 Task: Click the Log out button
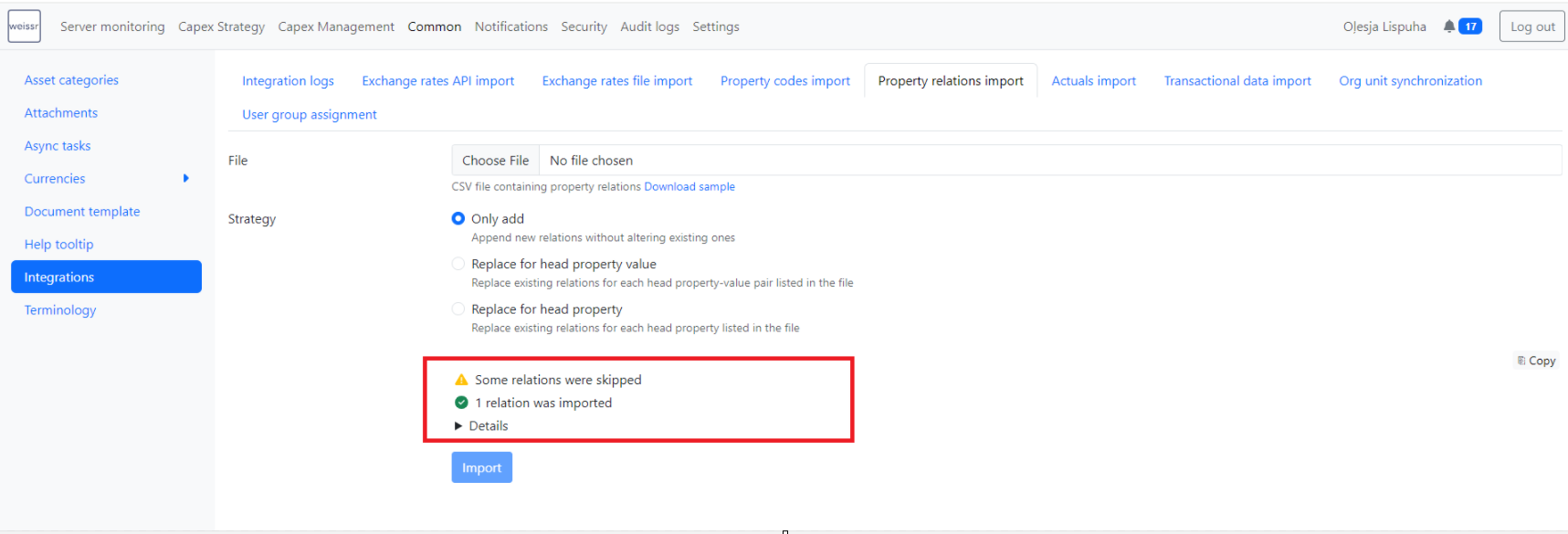point(1532,26)
